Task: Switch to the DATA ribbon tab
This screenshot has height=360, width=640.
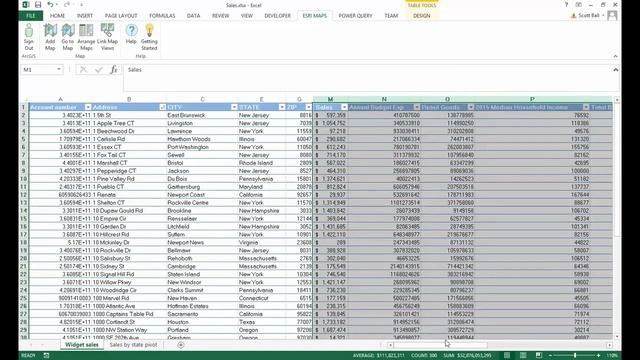Action: (x=193, y=16)
